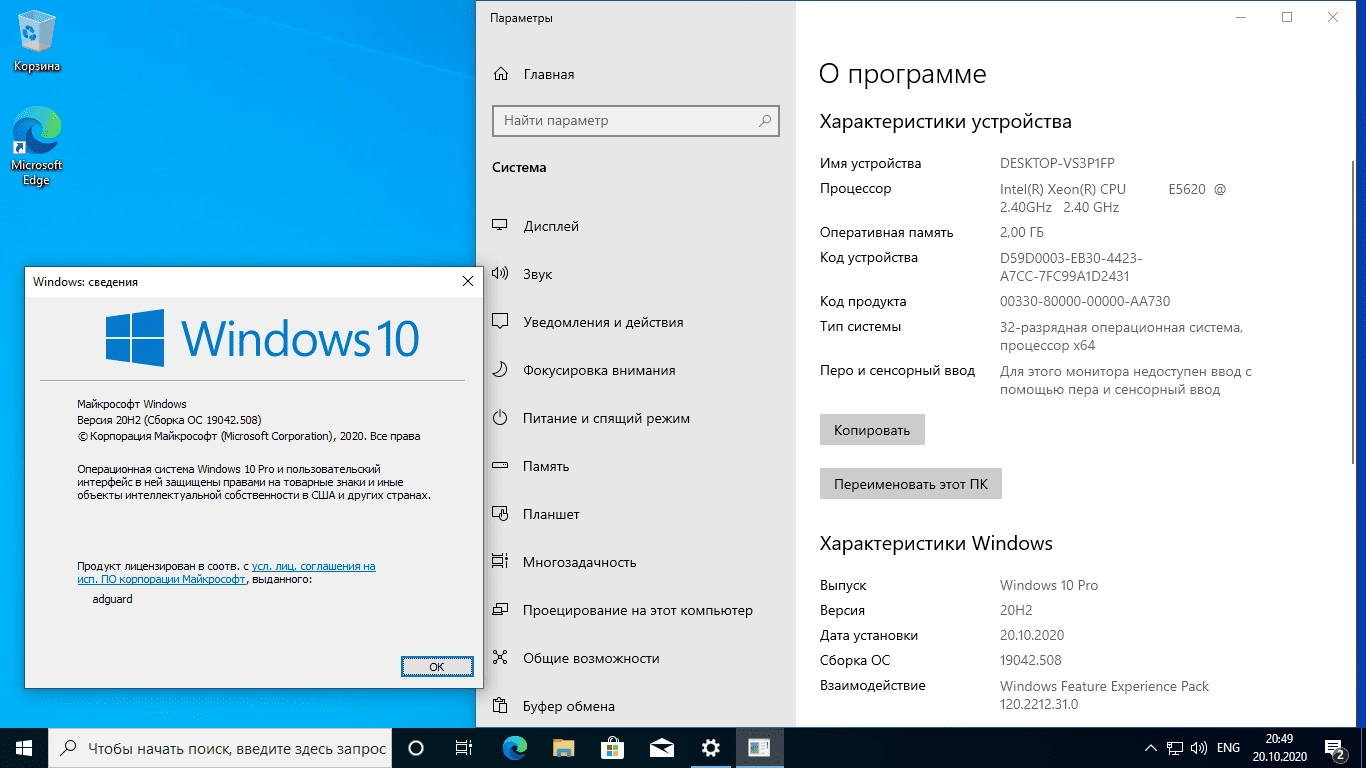Screen dimensions: 1366x768
Task: Open File Explorer from the taskbar
Action: [564, 748]
